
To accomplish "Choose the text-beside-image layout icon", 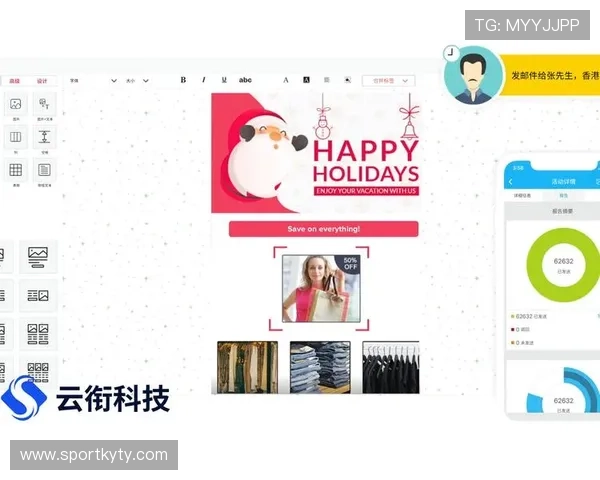I will [38, 296].
